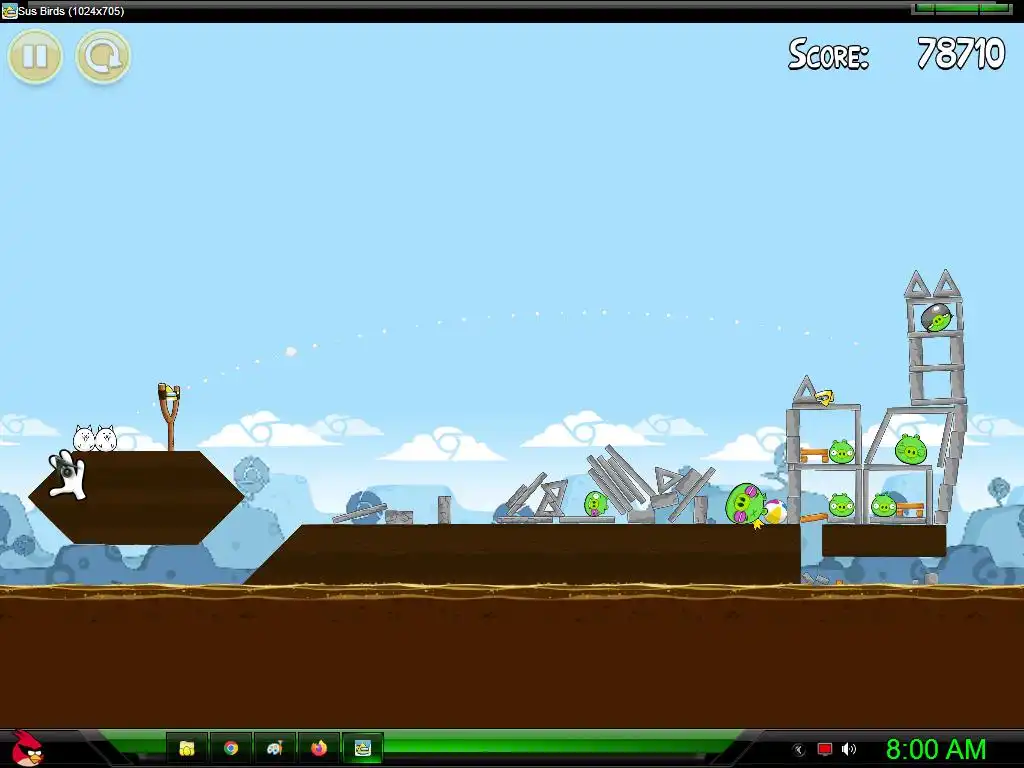Click the pig in the lower right room
1024x768 pixels.
click(884, 505)
